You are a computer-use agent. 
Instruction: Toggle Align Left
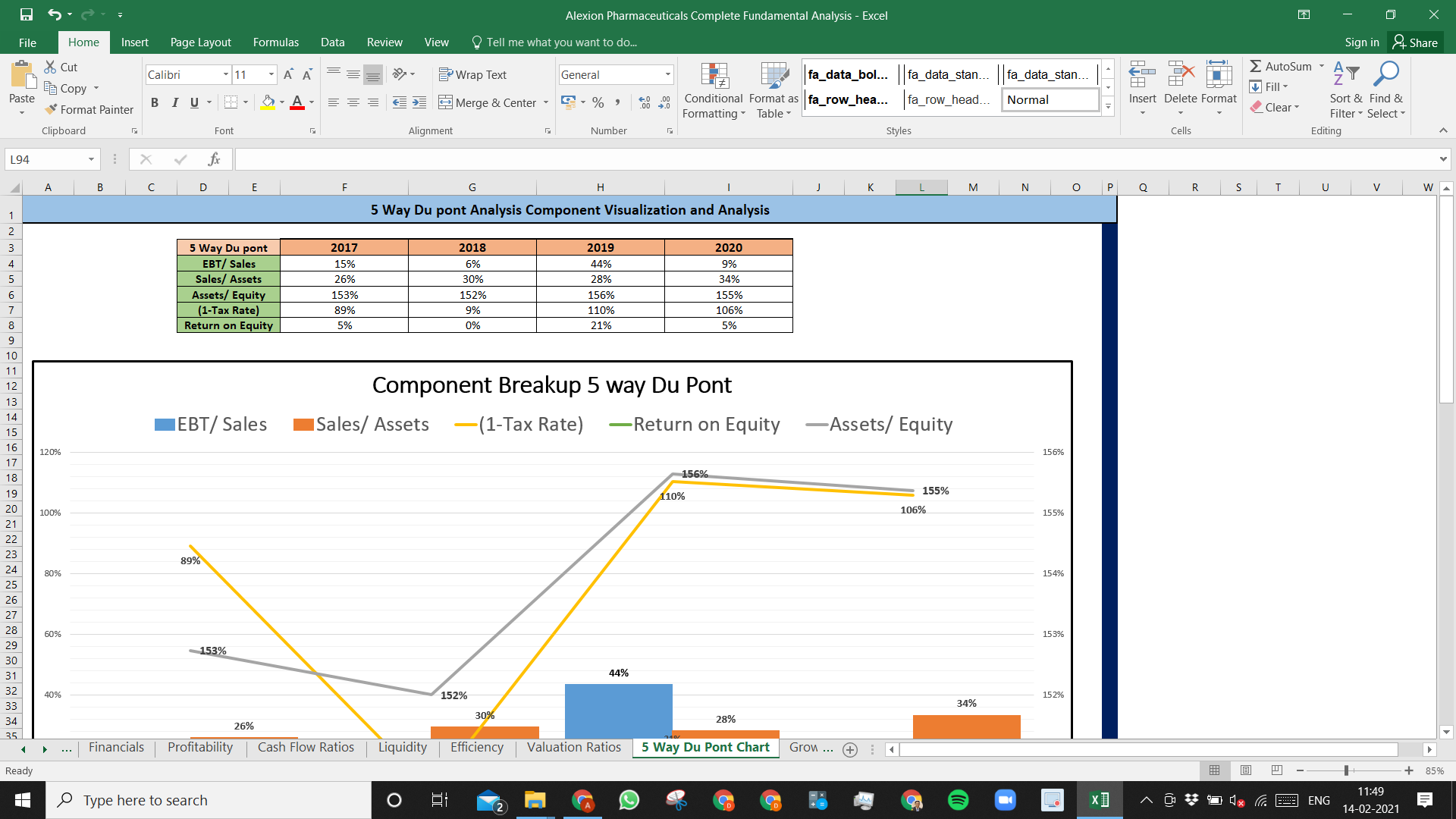pos(334,102)
